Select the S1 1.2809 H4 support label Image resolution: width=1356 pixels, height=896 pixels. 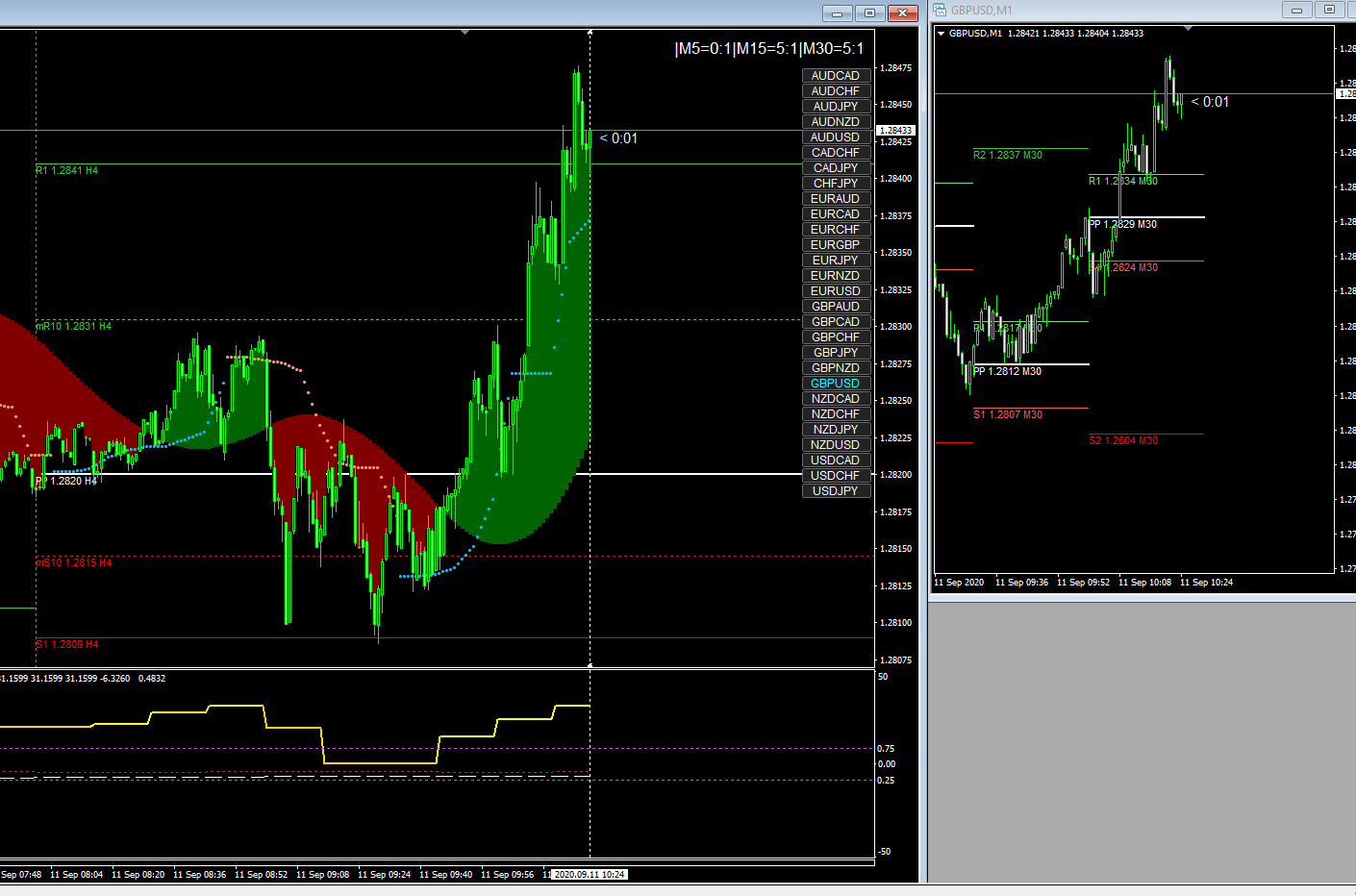coord(67,644)
